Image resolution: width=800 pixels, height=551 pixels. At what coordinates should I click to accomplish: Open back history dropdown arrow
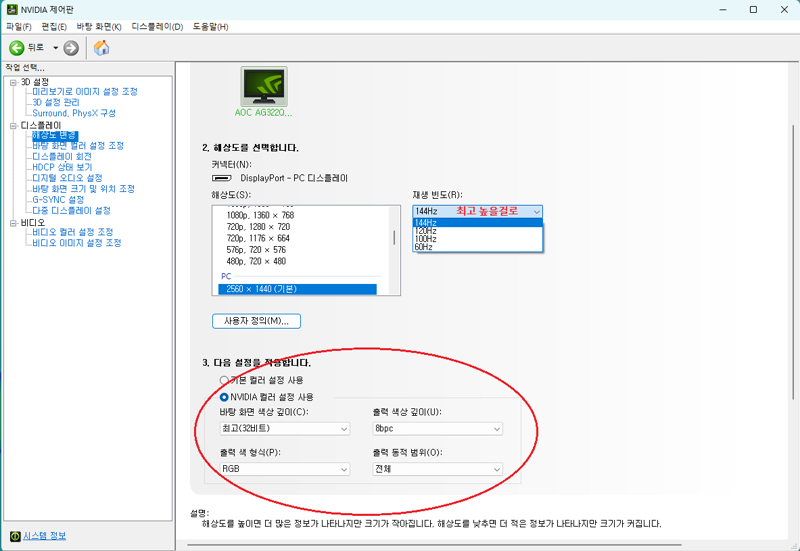click(x=56, y=48)
